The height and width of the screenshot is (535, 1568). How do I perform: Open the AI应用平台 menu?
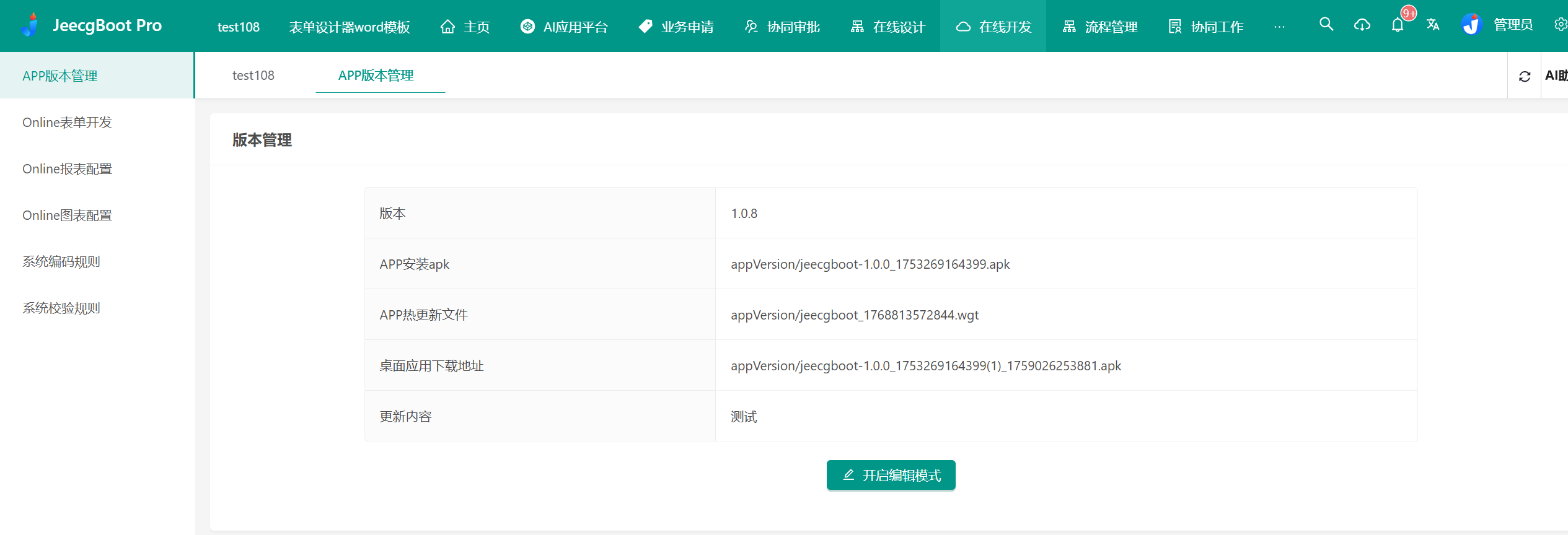click(x=564, y=27)
